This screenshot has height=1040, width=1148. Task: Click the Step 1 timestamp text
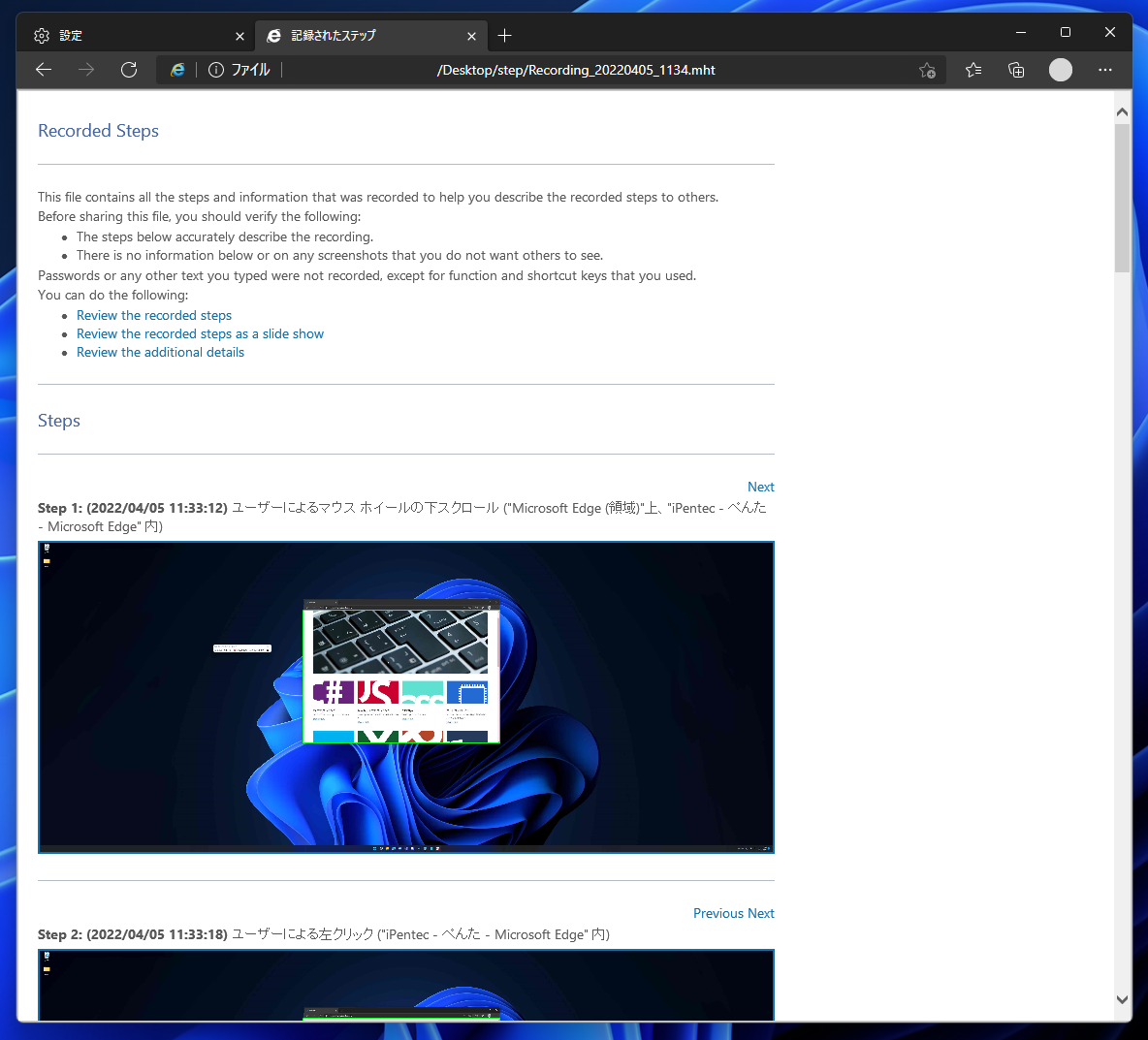click(157, 508)
